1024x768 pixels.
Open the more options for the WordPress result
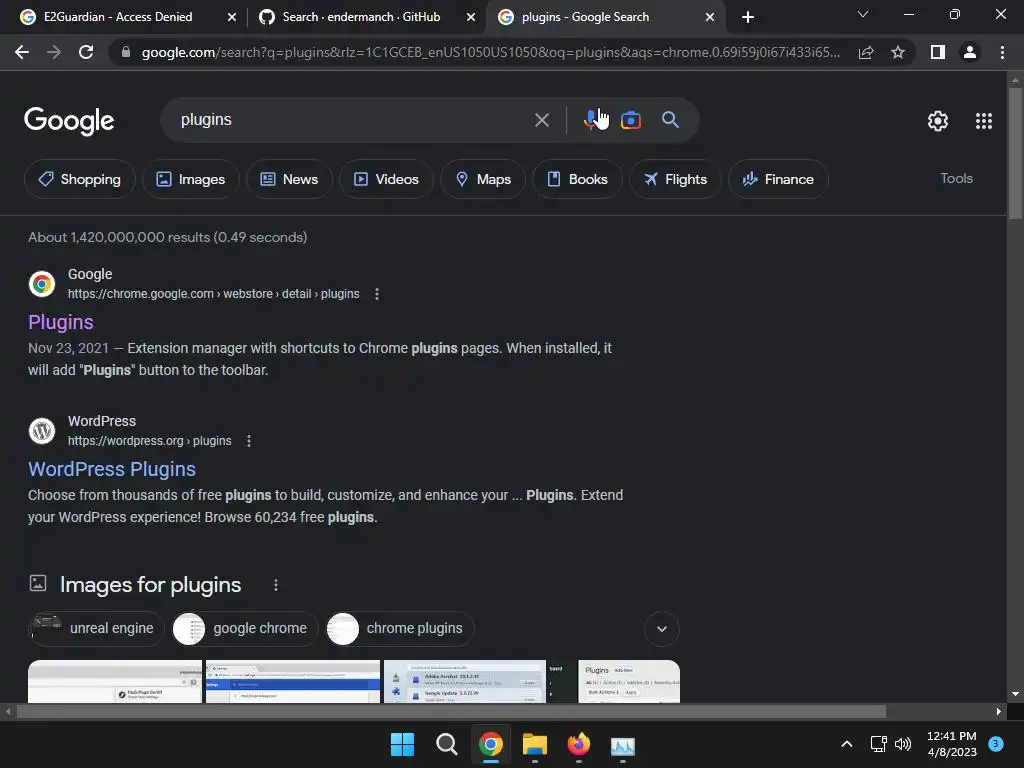(249, 441)
